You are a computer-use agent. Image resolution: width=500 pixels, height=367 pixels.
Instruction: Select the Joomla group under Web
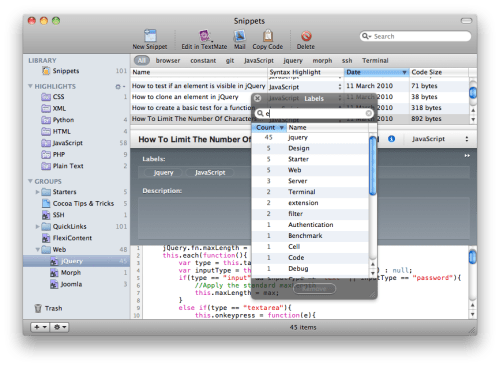point(71,284)
